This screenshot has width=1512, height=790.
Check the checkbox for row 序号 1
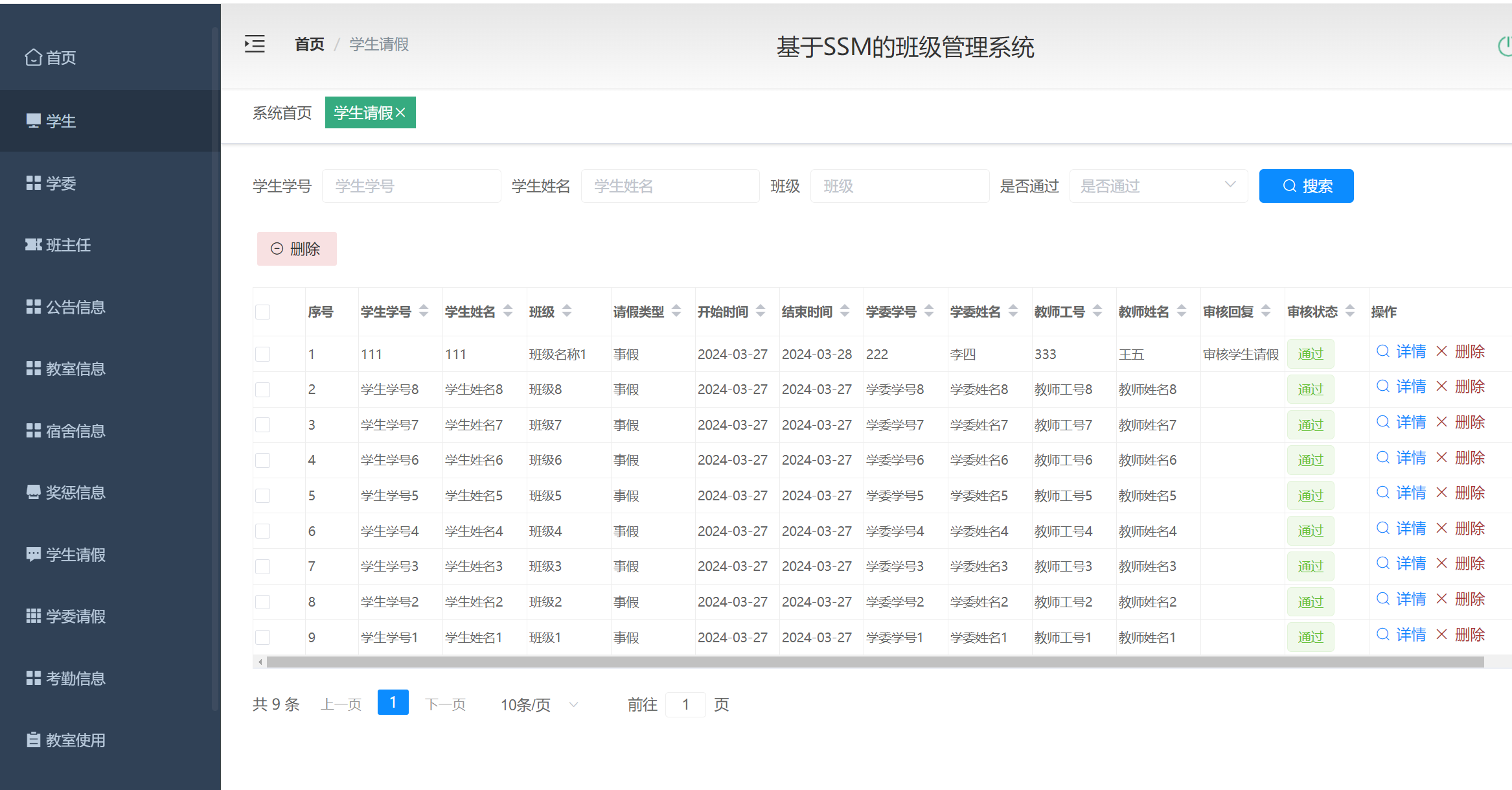click(262, 354)
